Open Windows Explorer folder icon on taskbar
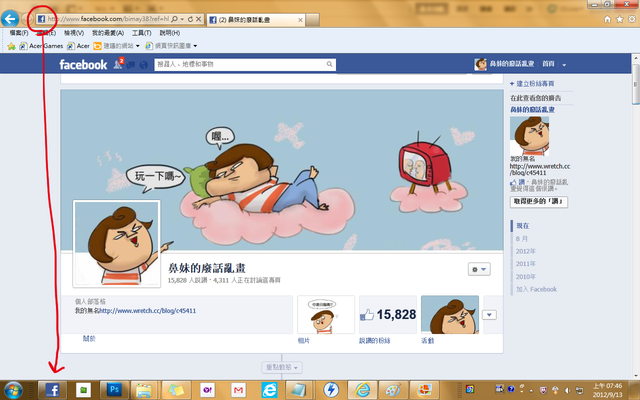This screenshot has width=640, height=400. point(144,390)
